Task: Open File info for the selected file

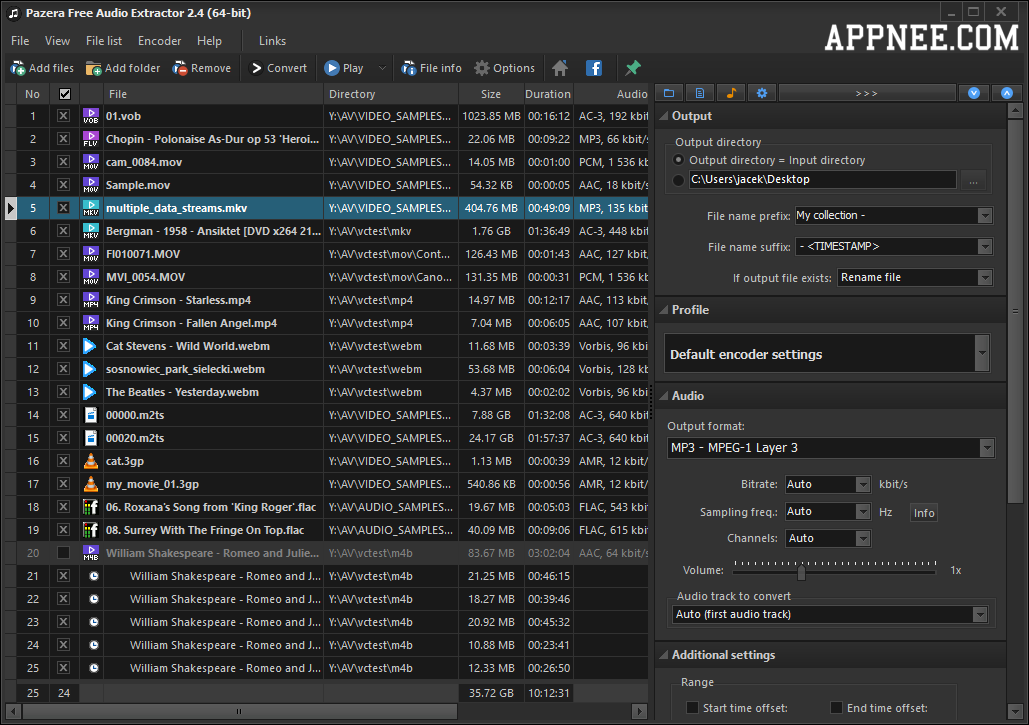Action: [432, 68]
